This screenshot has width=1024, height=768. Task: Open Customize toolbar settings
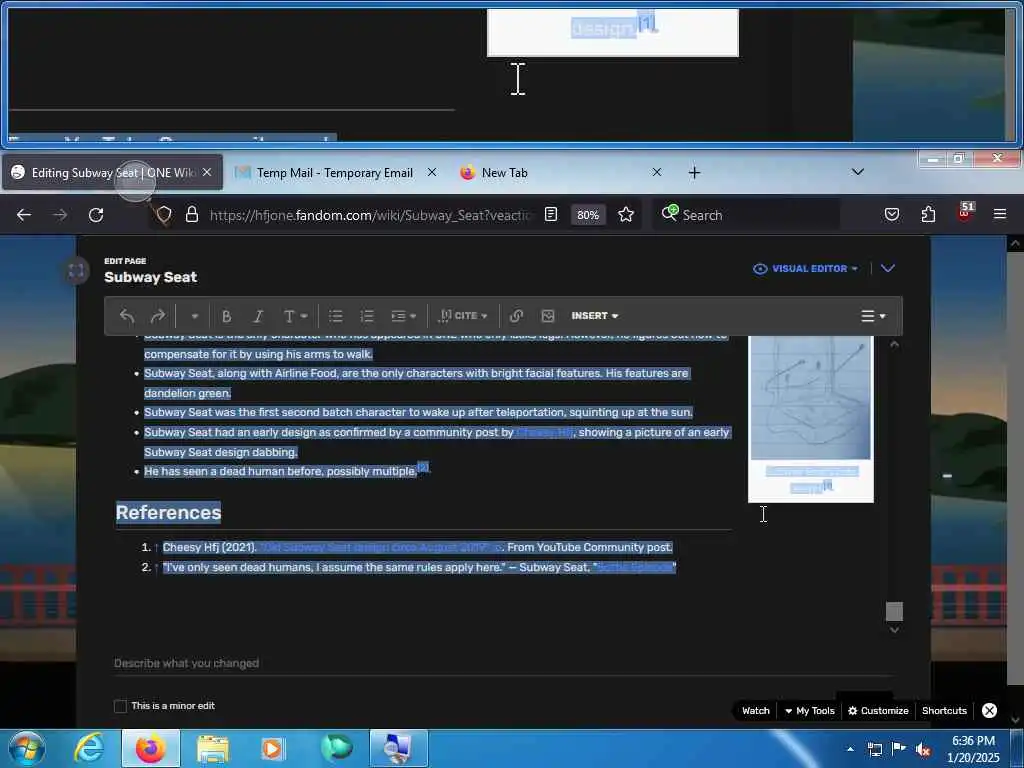coord(878,711)
